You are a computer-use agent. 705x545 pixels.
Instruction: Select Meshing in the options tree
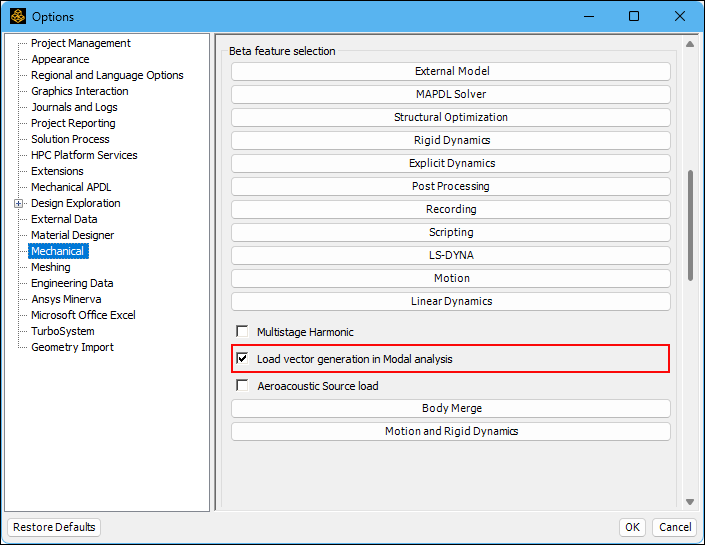(x=50, y=267)
